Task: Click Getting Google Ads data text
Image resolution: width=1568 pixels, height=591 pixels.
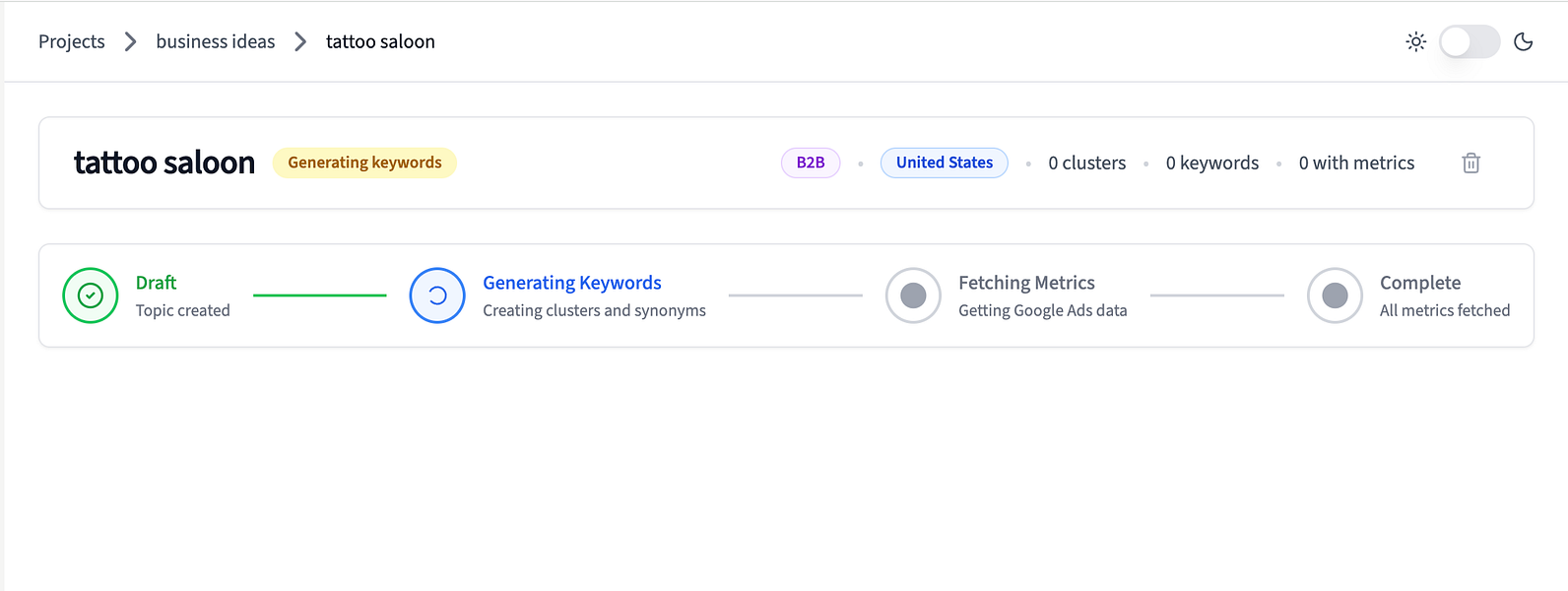Action: click(x=1042, y=310)
